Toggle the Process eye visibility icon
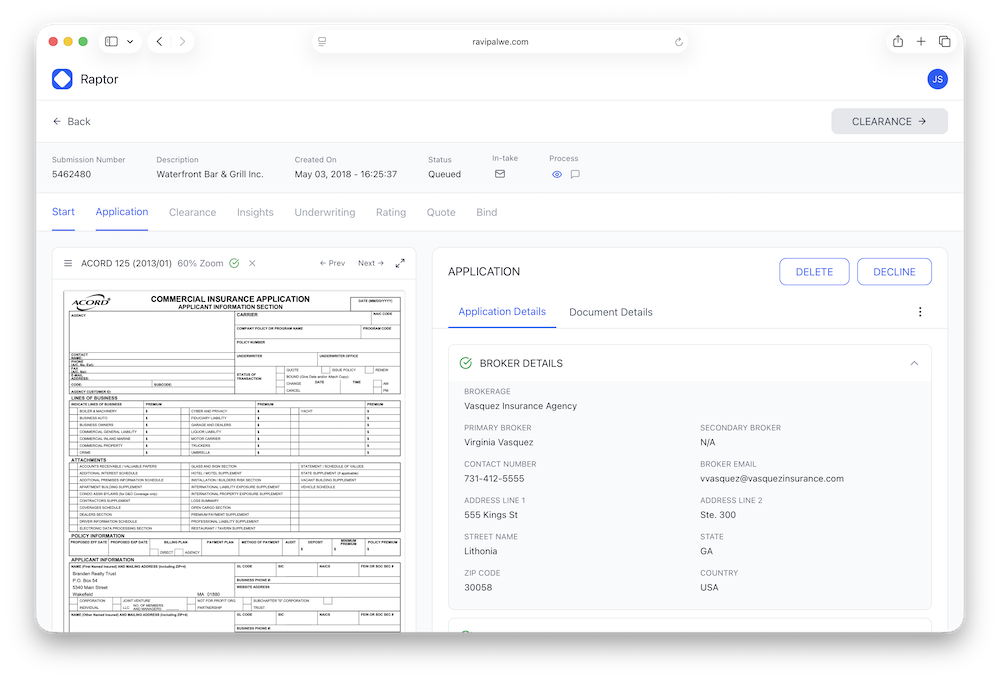This screenshot has height=680, width=1000. (557, 174)
